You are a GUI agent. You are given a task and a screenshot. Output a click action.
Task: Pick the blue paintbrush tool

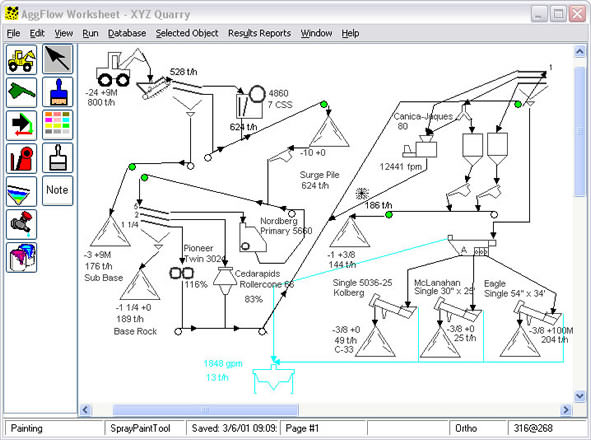click(57, 92)
